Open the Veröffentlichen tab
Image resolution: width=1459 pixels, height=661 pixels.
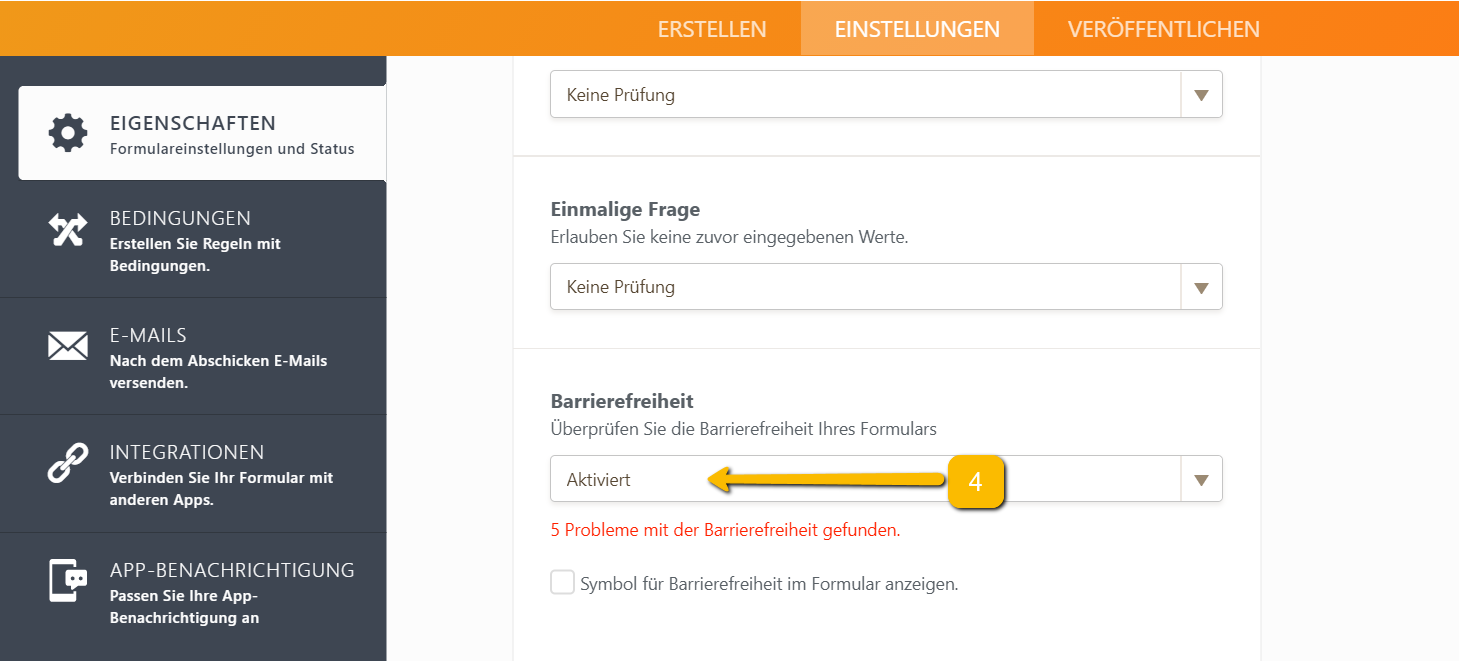1163,29
